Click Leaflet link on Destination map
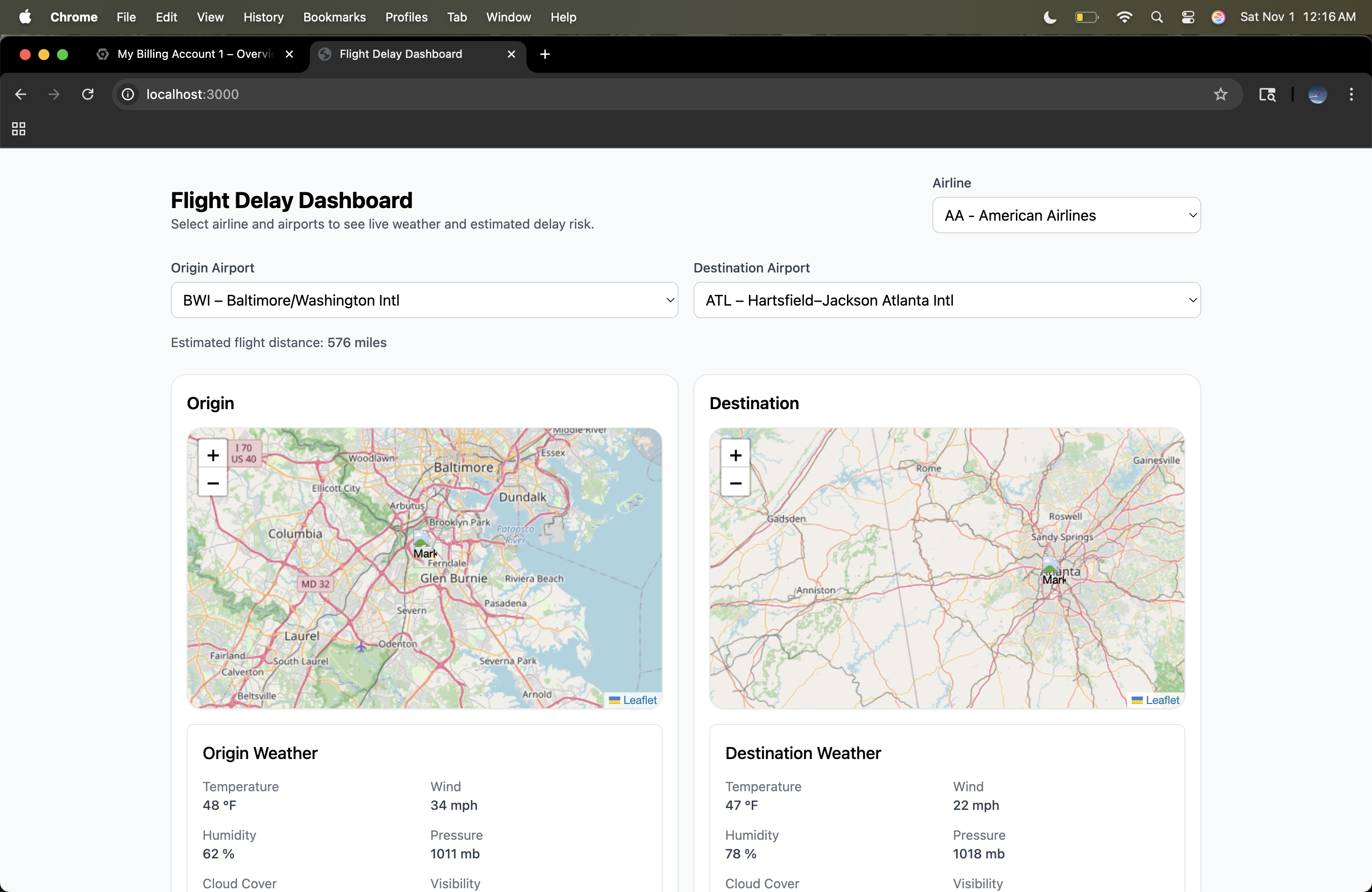 tap(1162, 699)
